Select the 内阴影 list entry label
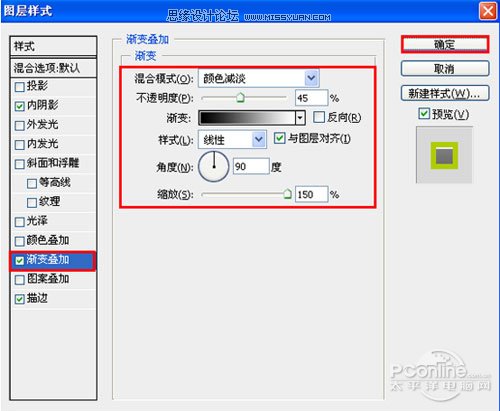The image size is (500, 411). pos(42,105)
